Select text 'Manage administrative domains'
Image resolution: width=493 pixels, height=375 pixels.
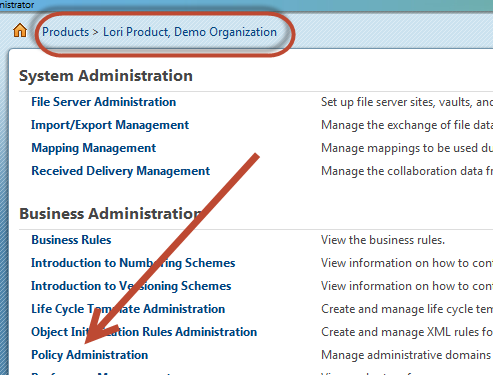pyautogui.click(x=406, y=355)
